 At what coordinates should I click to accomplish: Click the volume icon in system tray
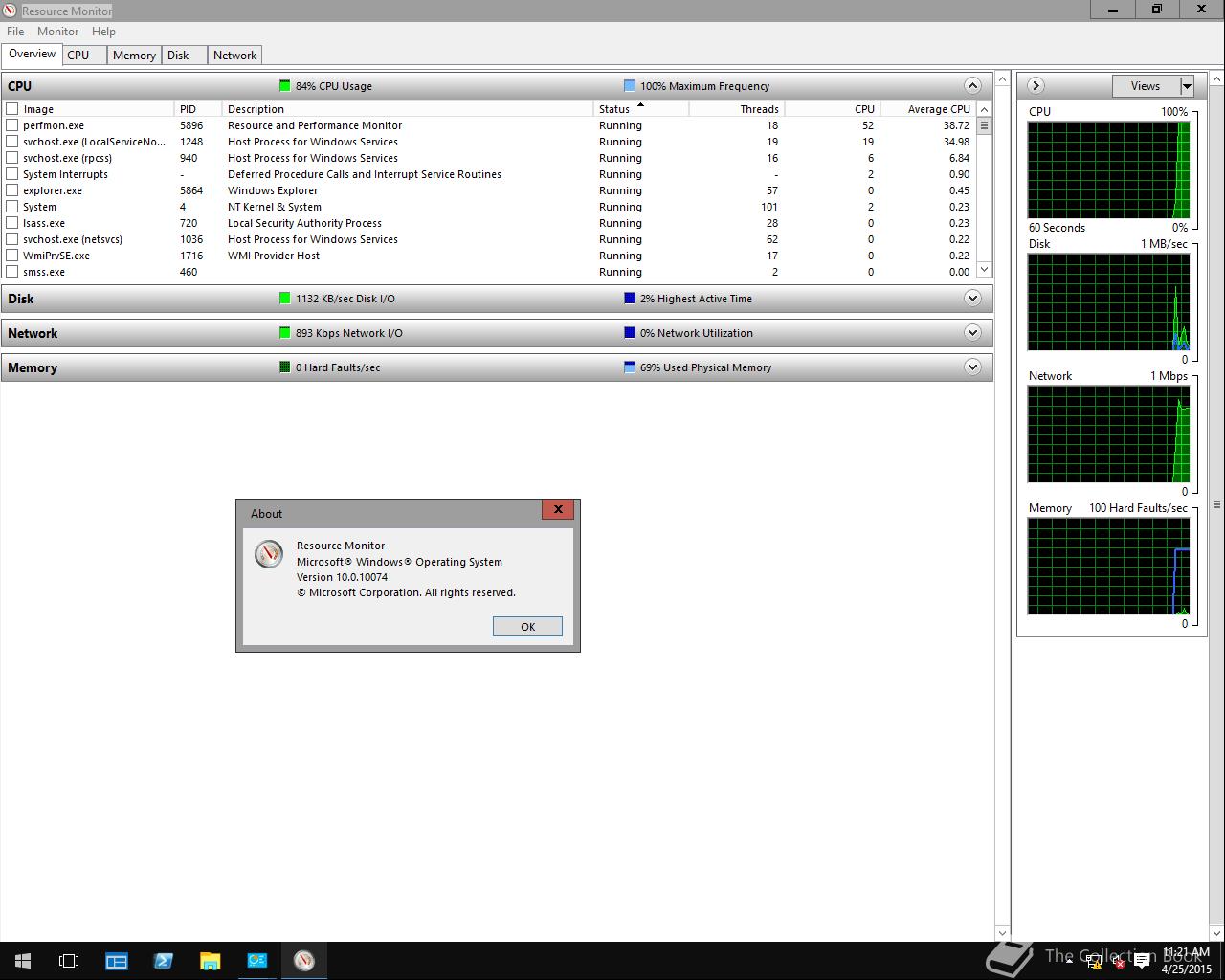1117,961
